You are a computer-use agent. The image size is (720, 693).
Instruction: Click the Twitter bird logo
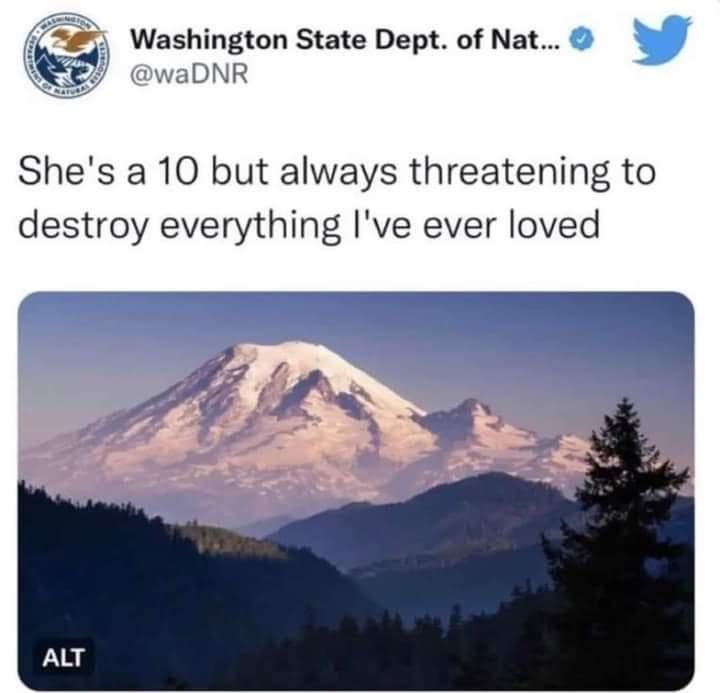tap(661, 39)
